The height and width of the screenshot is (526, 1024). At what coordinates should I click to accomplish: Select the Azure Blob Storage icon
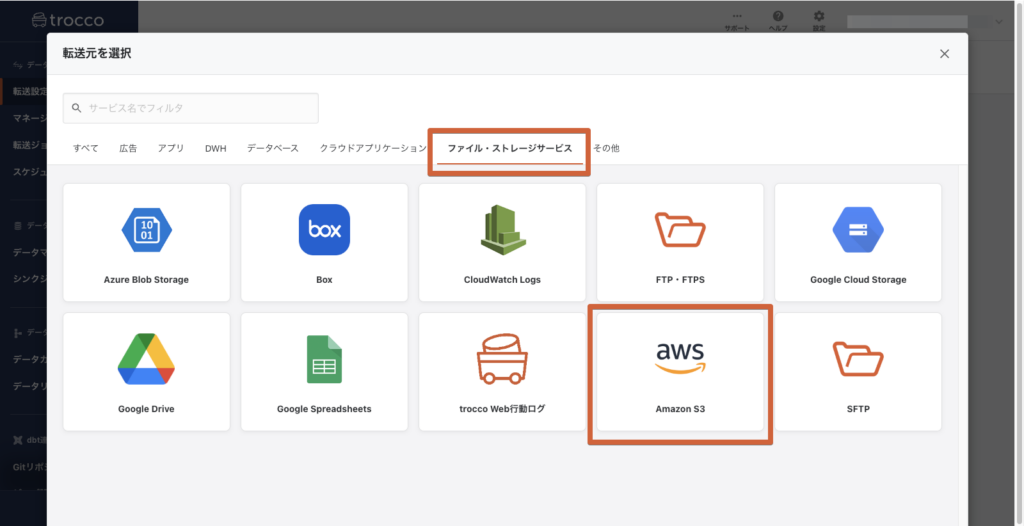(146, 230)
